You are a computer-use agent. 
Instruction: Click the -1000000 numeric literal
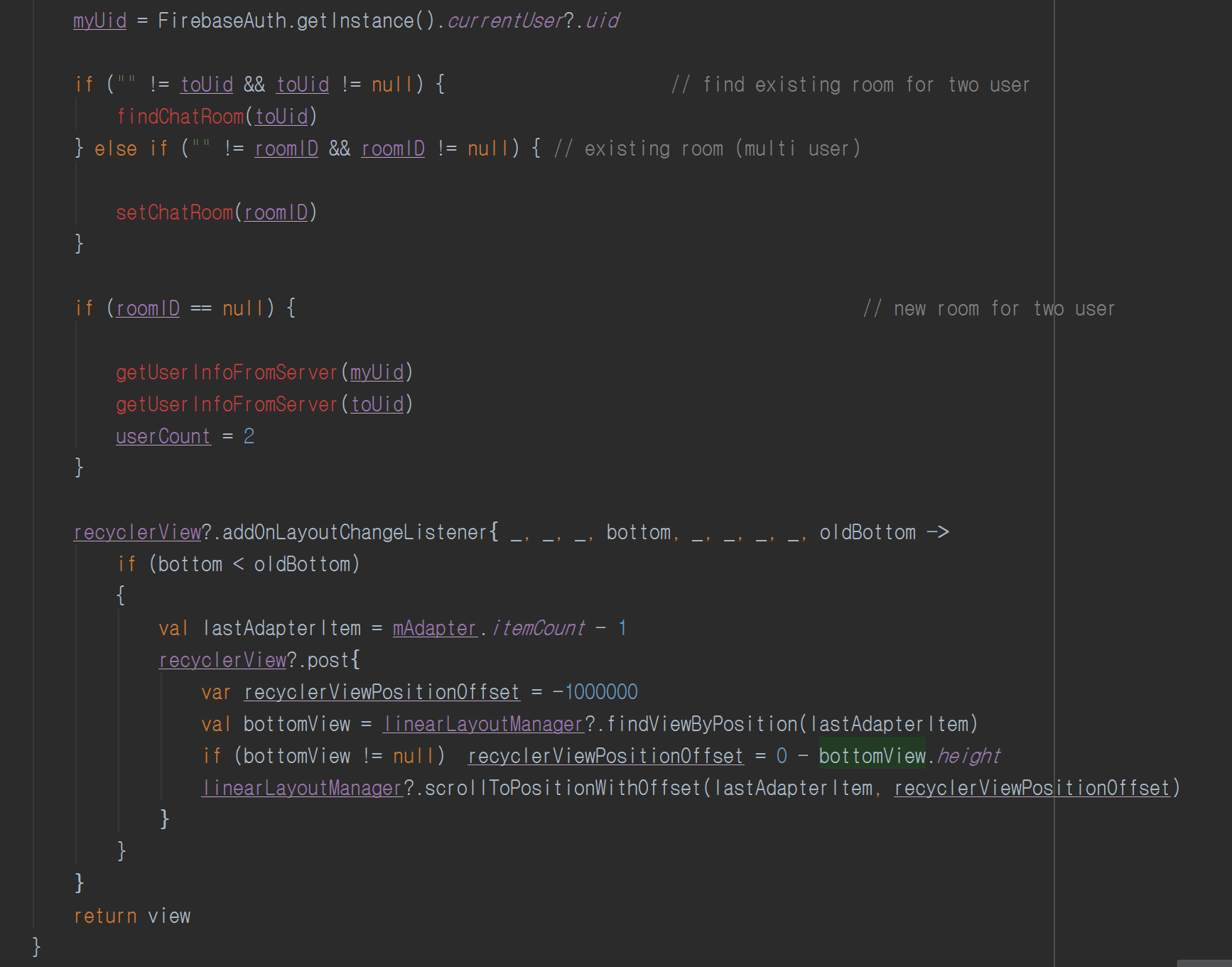pos(595,692)
